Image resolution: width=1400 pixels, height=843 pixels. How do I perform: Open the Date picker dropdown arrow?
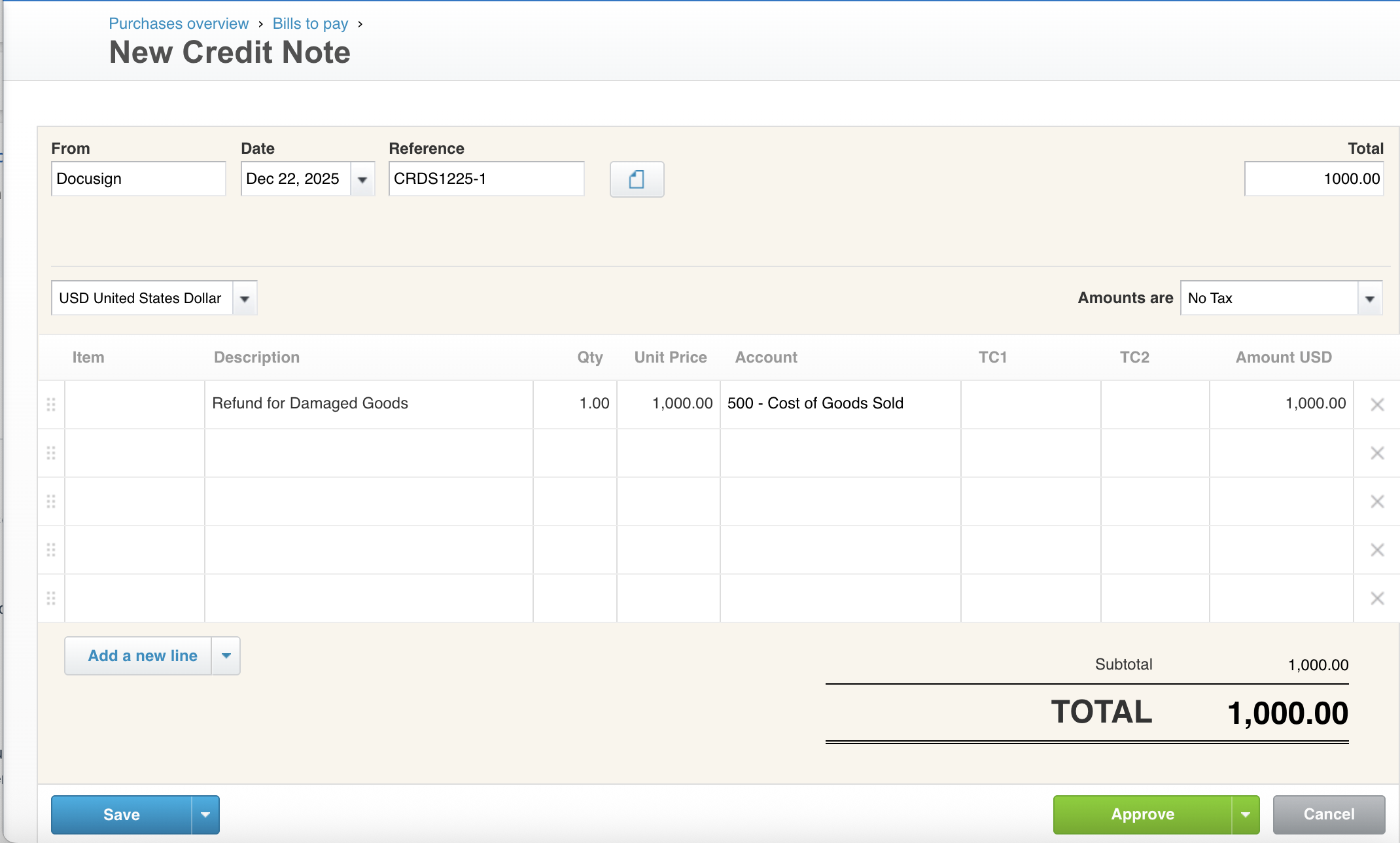point(362,179)
